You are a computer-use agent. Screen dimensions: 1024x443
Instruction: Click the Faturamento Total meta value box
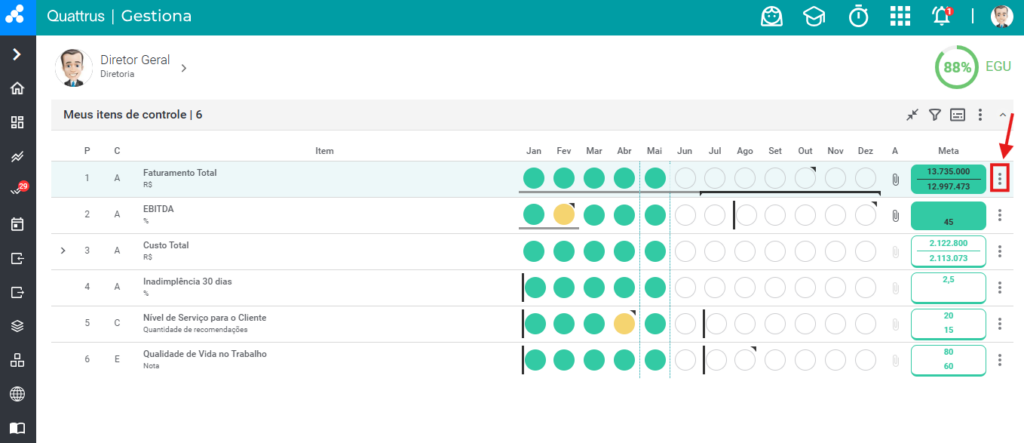(948, 179)
